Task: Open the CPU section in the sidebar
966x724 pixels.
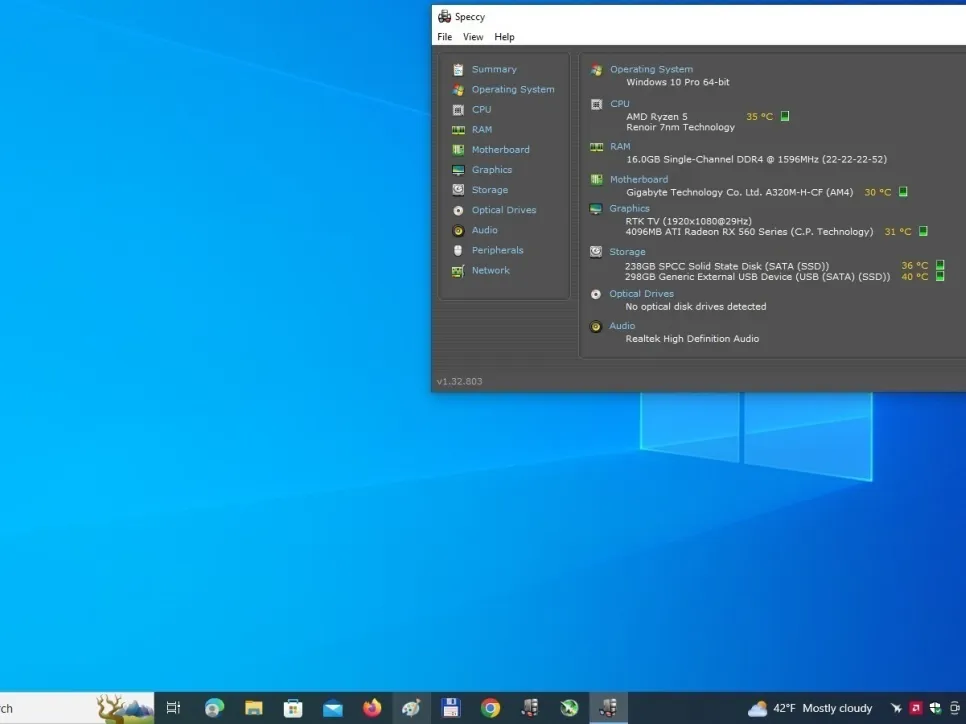Action: click(x=481, y=110)
